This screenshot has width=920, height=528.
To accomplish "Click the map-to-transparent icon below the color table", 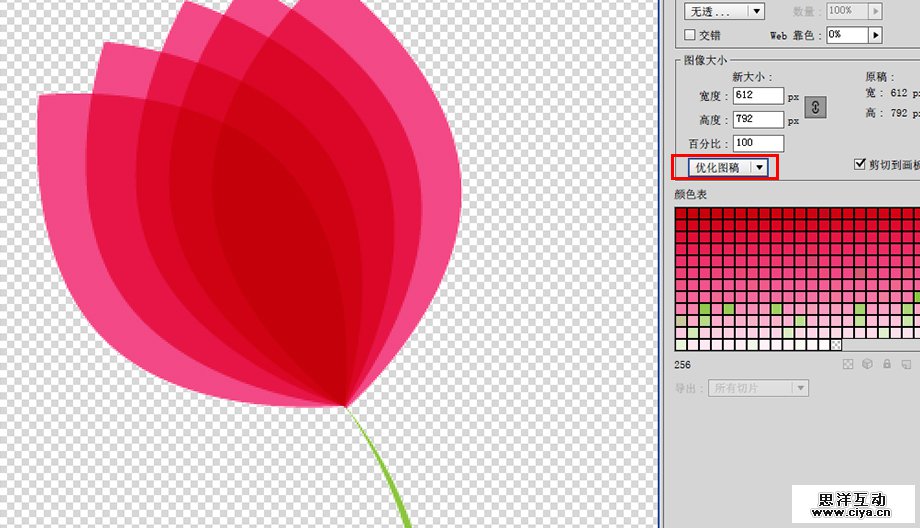I will pos(848,365).
